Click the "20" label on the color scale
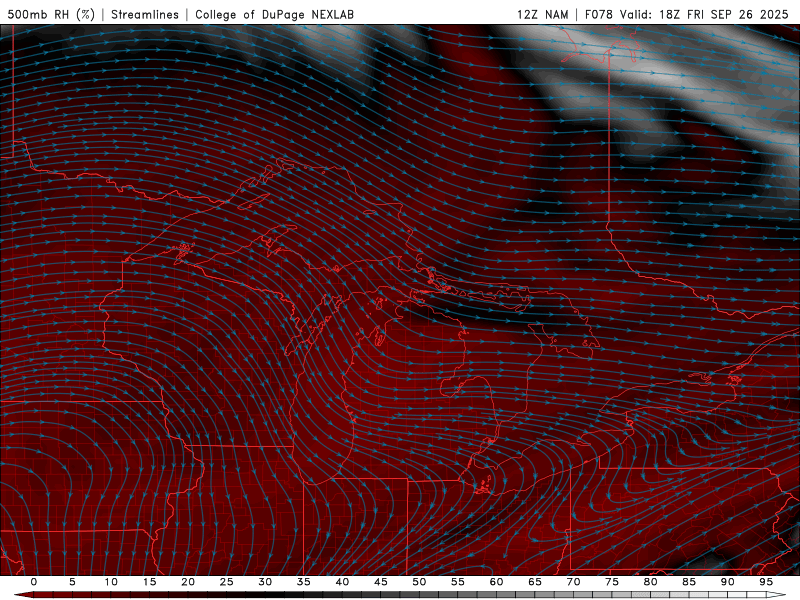 188,582
